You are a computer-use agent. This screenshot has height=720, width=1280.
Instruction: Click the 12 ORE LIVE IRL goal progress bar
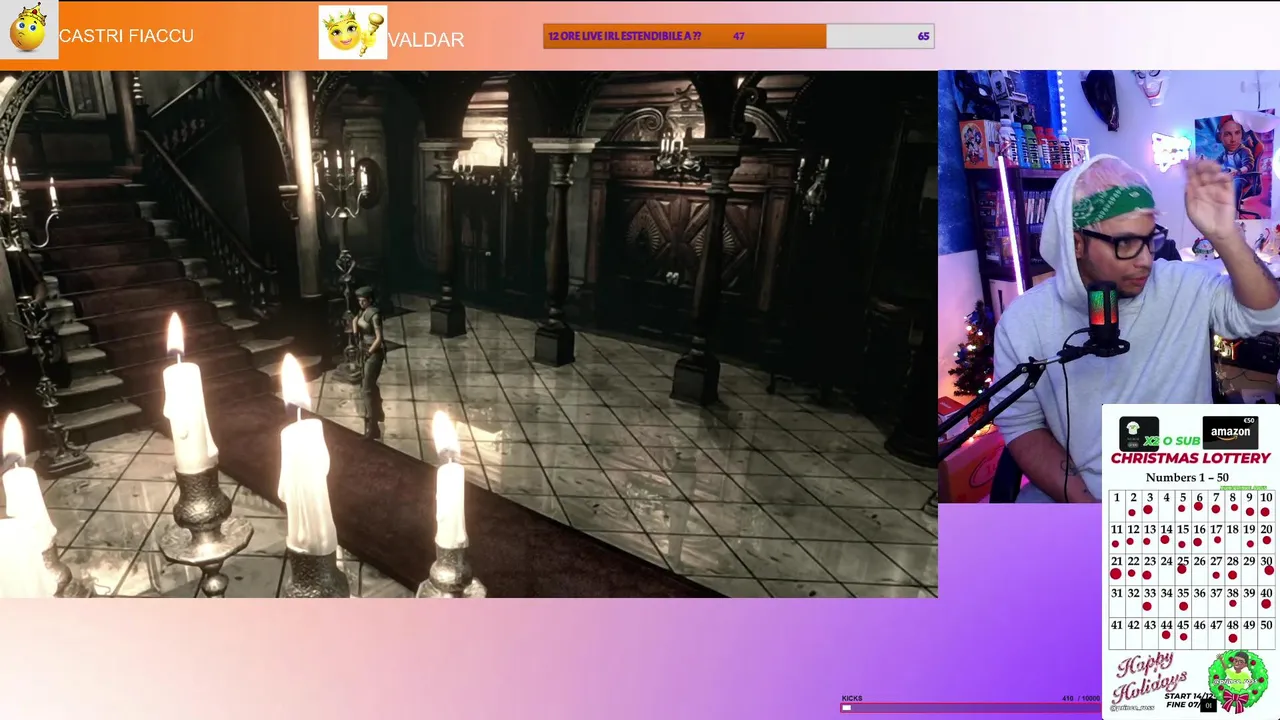738,36
